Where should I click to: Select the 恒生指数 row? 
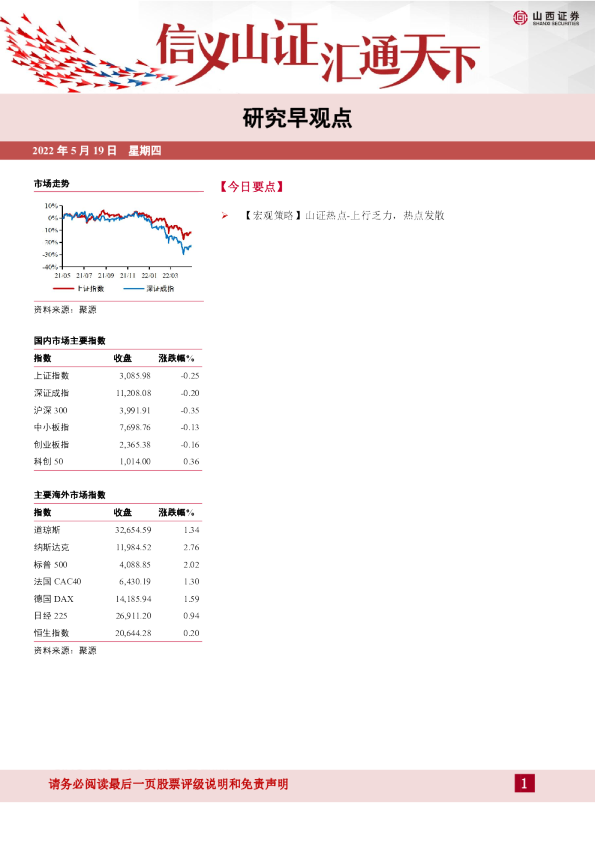click(x=117, y=633)
